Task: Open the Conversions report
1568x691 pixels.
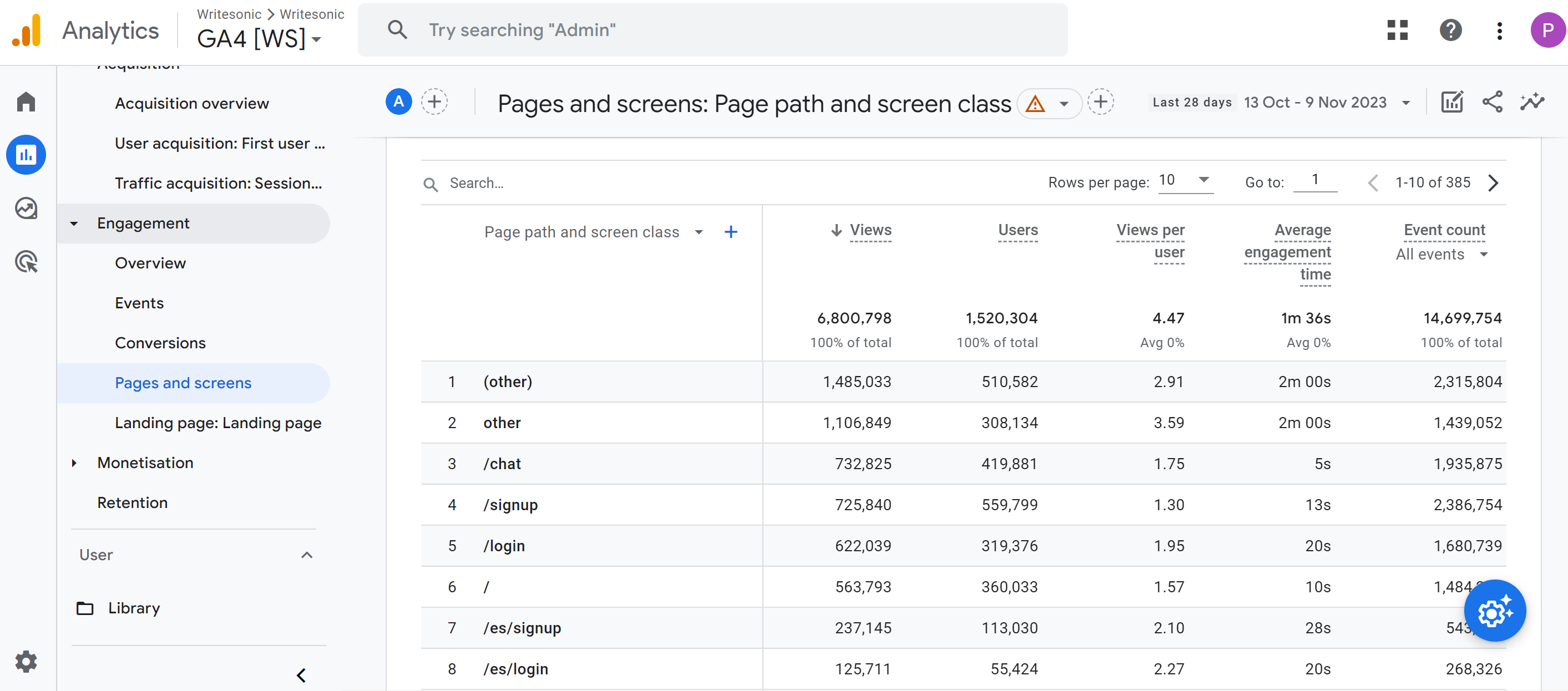Action: pos(160,343)
